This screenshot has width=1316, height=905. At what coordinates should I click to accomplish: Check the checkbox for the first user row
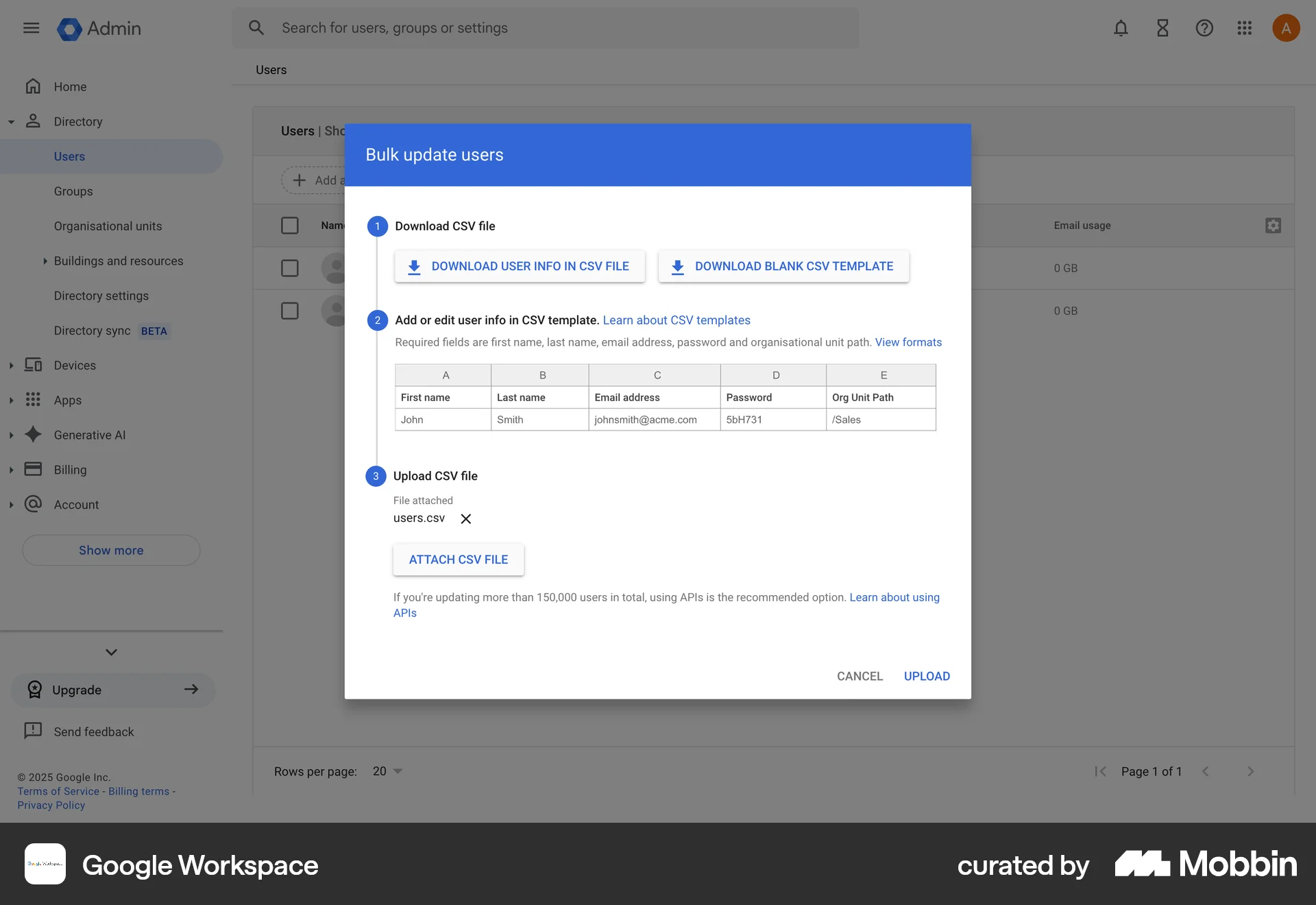tap(289, 268)
